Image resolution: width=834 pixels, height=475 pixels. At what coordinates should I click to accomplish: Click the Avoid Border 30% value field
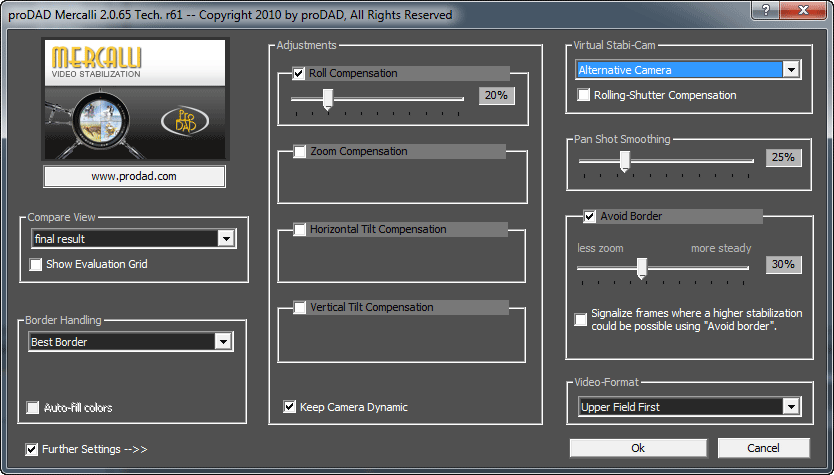point(783,264)
